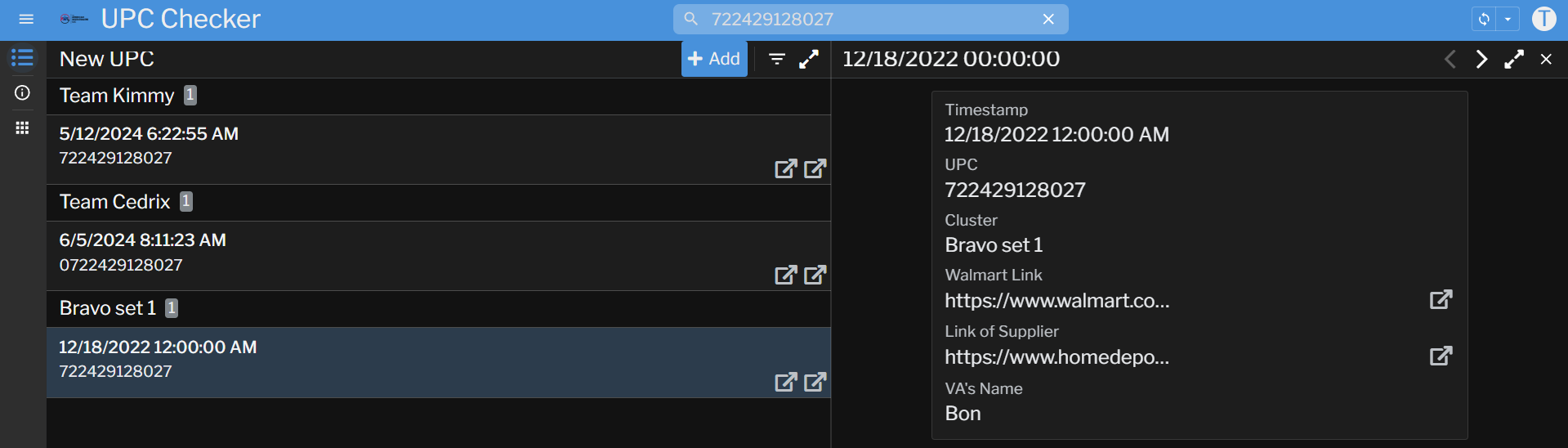Click the Add button

coord(714,59)
